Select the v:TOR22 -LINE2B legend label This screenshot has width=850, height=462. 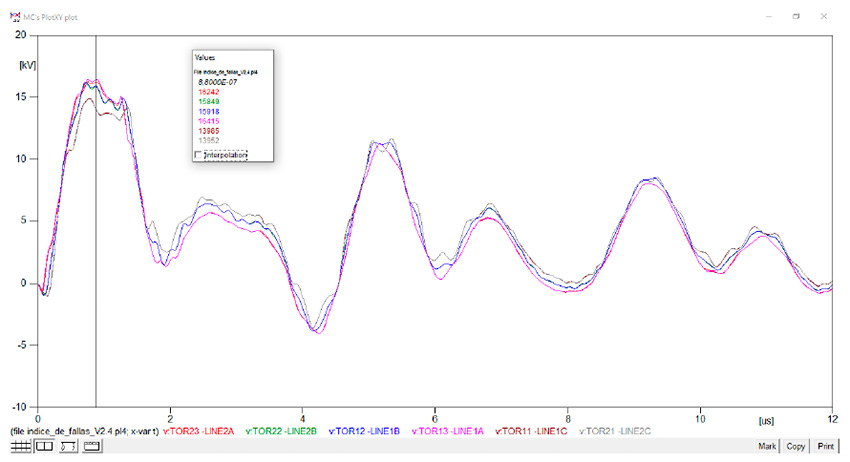281,431
